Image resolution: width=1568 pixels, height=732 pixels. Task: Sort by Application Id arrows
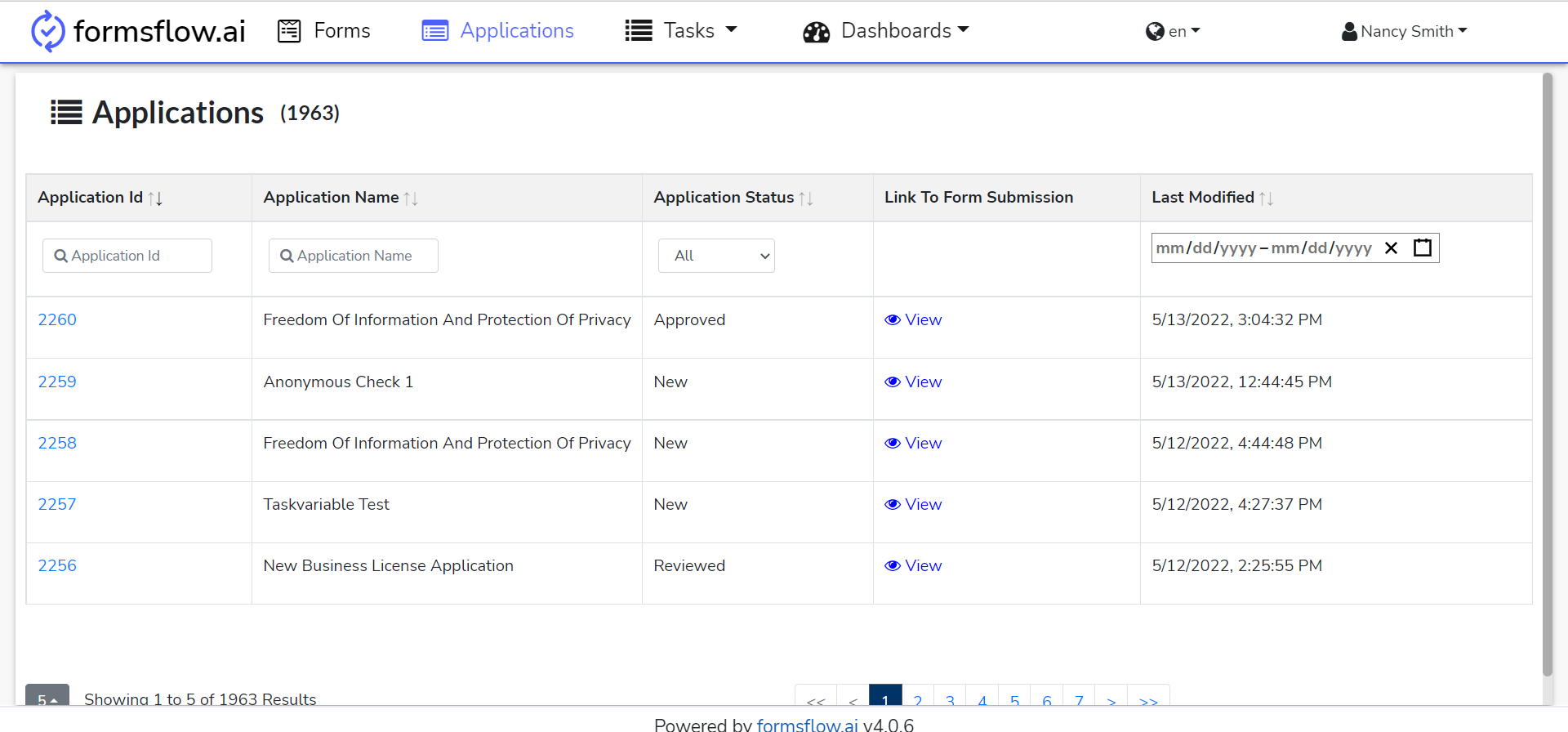[x=155, y=198]
